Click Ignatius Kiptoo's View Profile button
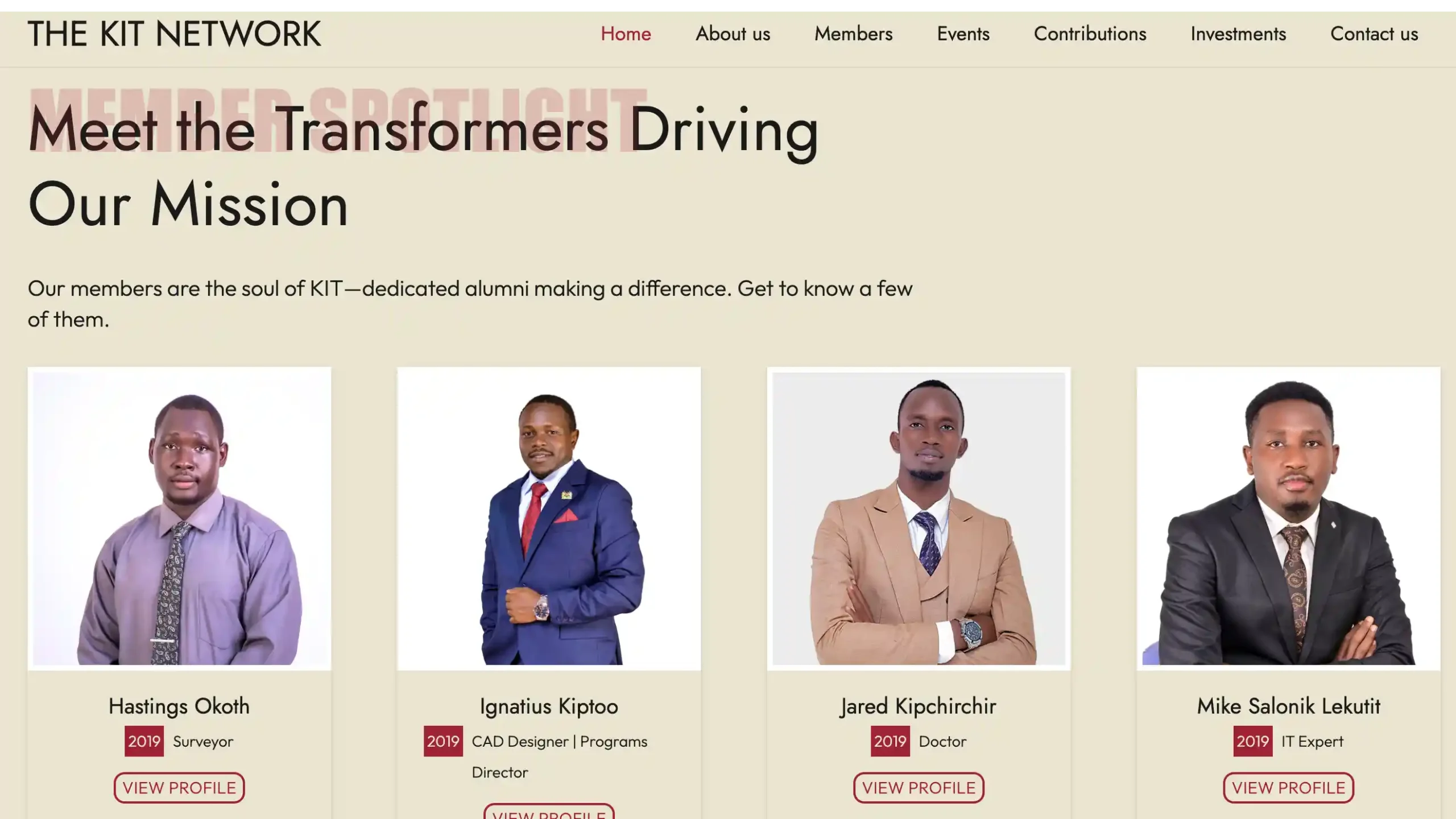Viewport: 1456px width, 819px height. click(x=549, y=812)
